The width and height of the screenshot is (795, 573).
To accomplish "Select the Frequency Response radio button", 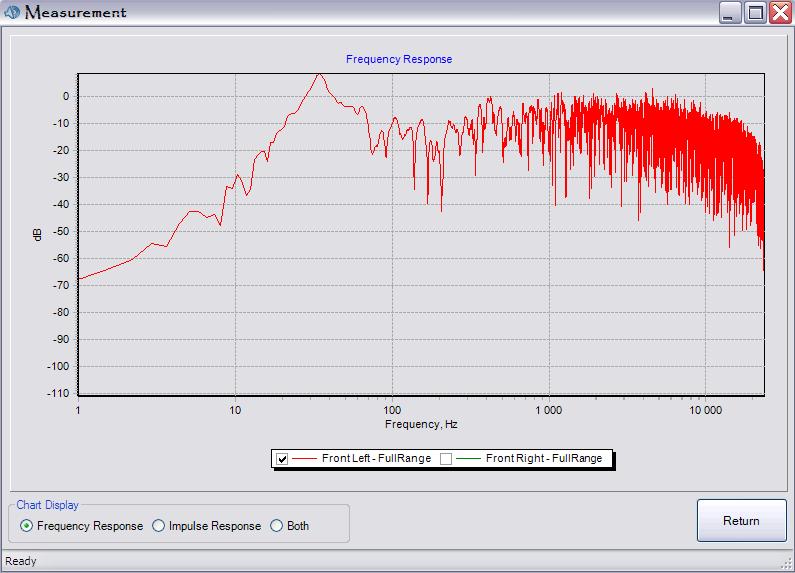I will point(26,526).
